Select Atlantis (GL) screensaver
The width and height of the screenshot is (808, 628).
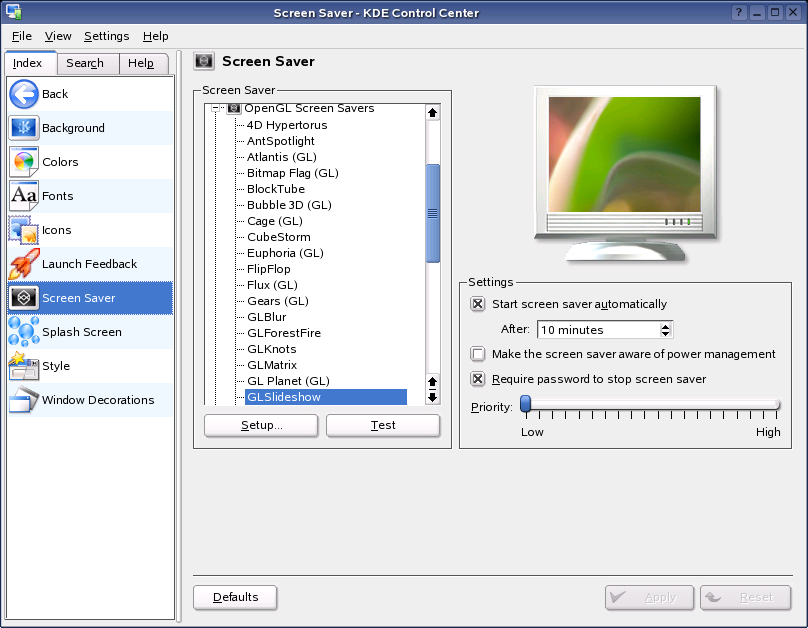(281, 157)
